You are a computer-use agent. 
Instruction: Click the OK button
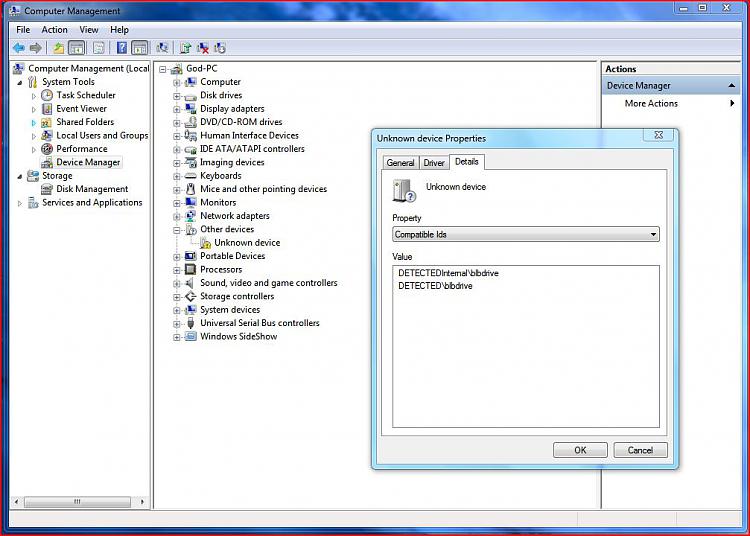tap(580, 450)
